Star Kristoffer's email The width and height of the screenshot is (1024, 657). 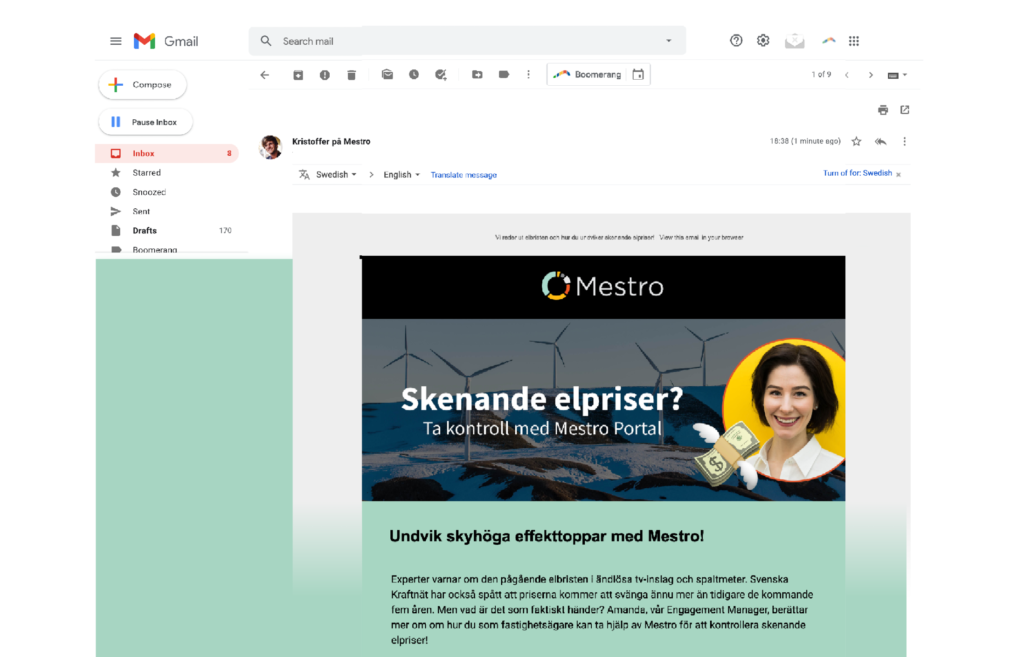pyautogui.click(x=857, y=141)
